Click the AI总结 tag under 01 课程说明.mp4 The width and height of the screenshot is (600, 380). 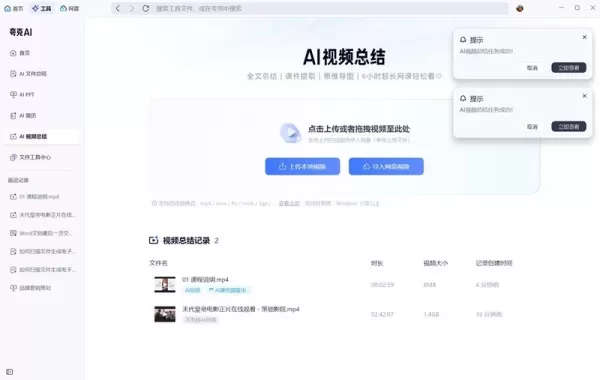tap(192, 290)
